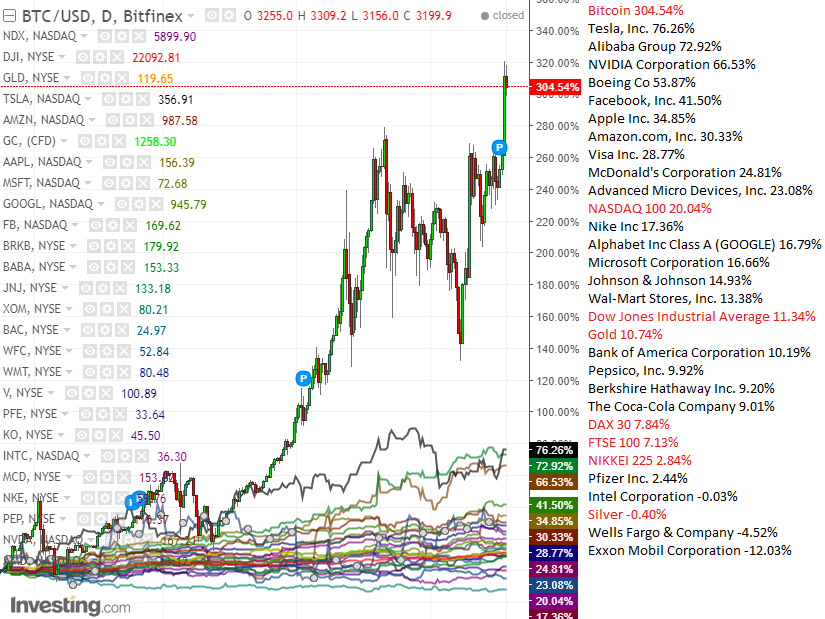
Task: Click the 'closed' market status indicator
Action: coord(502,16)
